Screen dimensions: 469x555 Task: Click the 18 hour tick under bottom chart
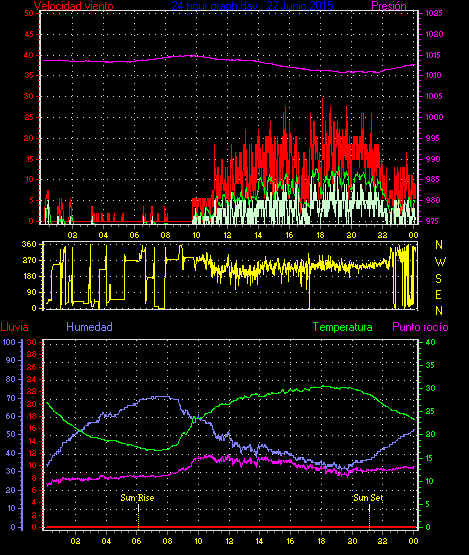(x=321, y=541)
